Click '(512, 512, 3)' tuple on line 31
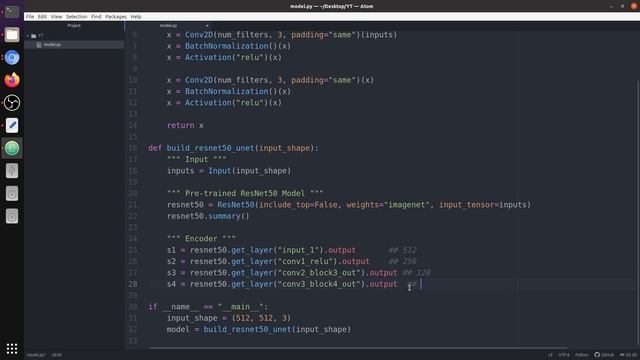The image size is (640, 360). 262,318
